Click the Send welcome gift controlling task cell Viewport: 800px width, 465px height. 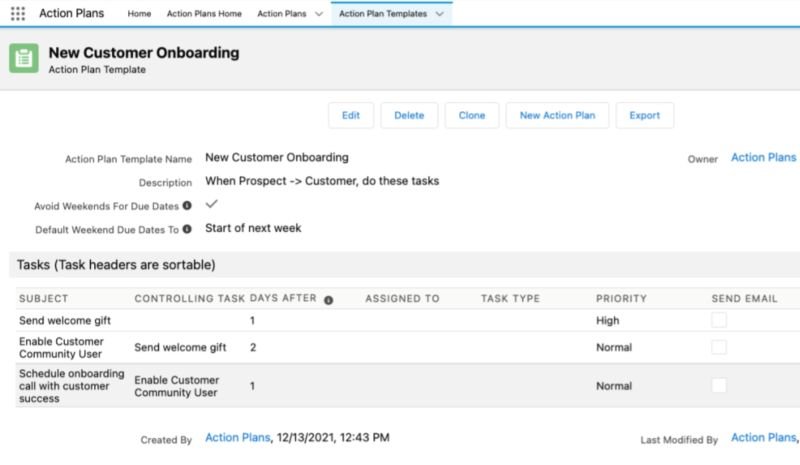[180, 348]
